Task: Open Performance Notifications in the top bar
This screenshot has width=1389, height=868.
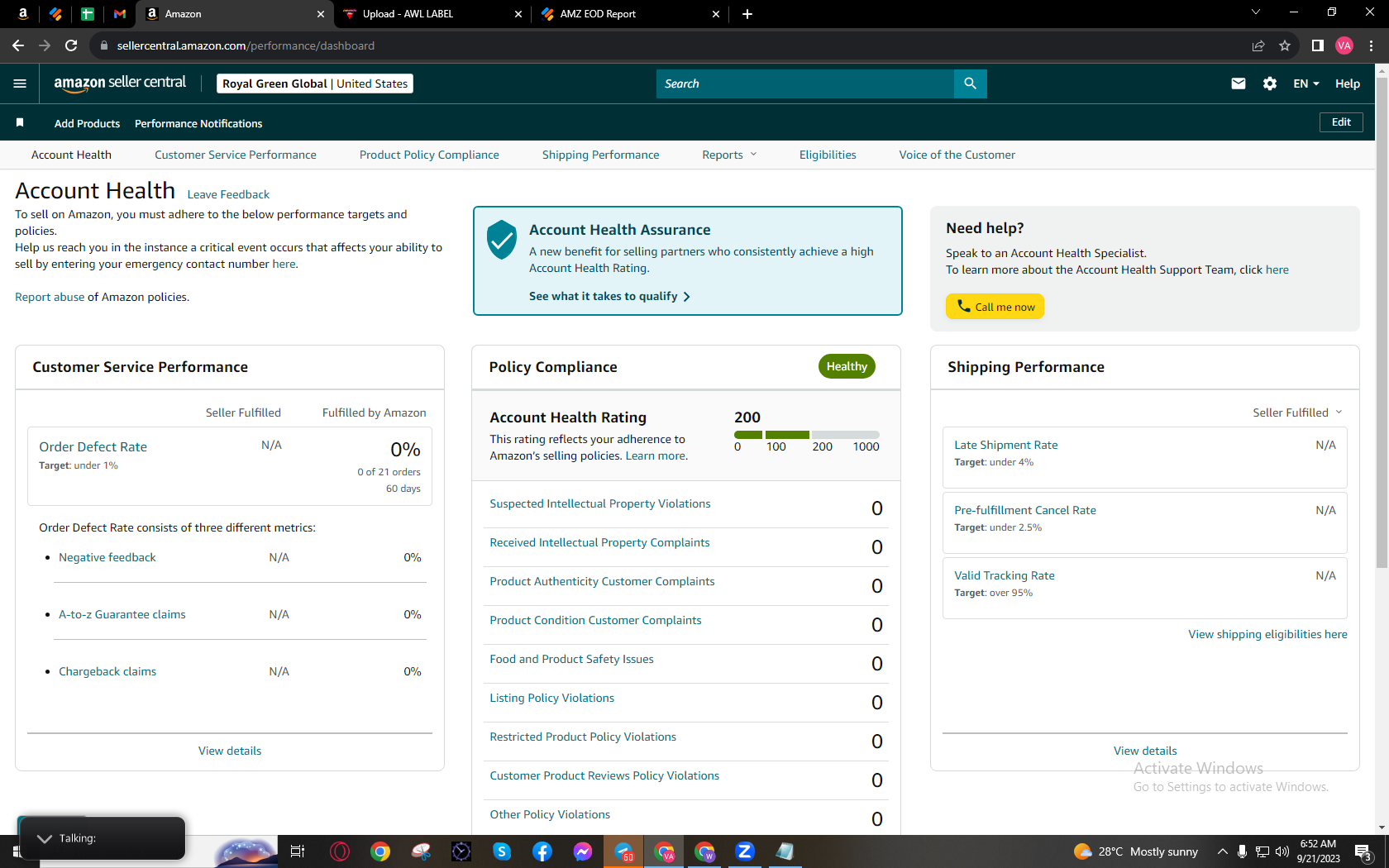Action: tap(198, 123)
